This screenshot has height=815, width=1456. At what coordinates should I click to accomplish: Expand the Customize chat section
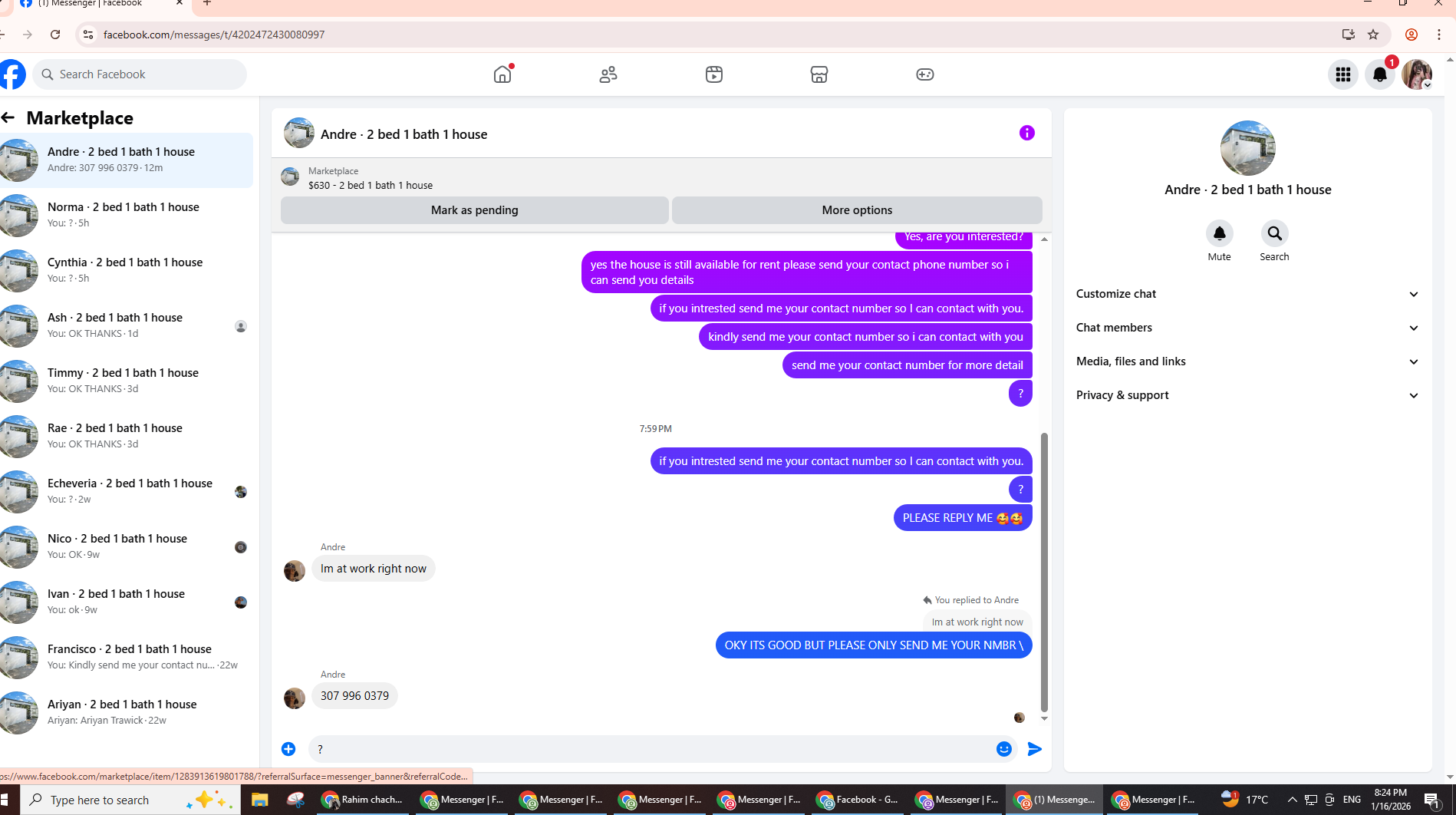point(1247,294)
